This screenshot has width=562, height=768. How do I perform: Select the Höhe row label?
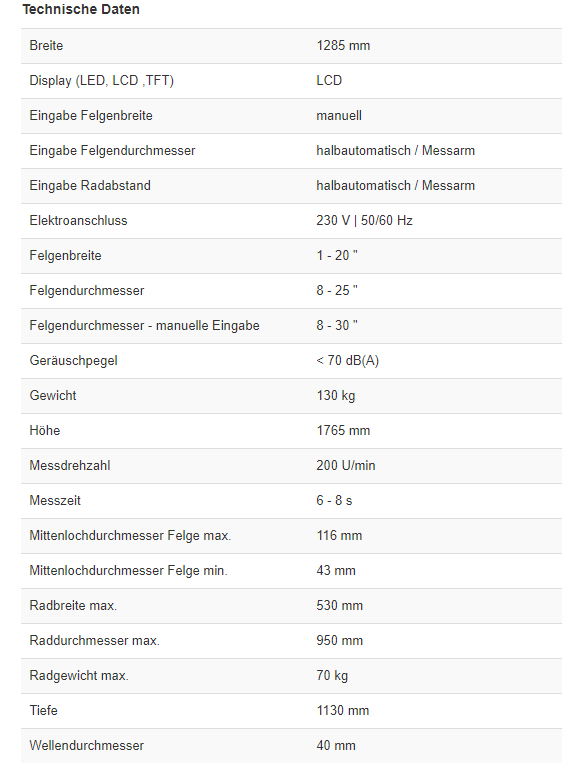pyautogui.click(x=45, y=431)
